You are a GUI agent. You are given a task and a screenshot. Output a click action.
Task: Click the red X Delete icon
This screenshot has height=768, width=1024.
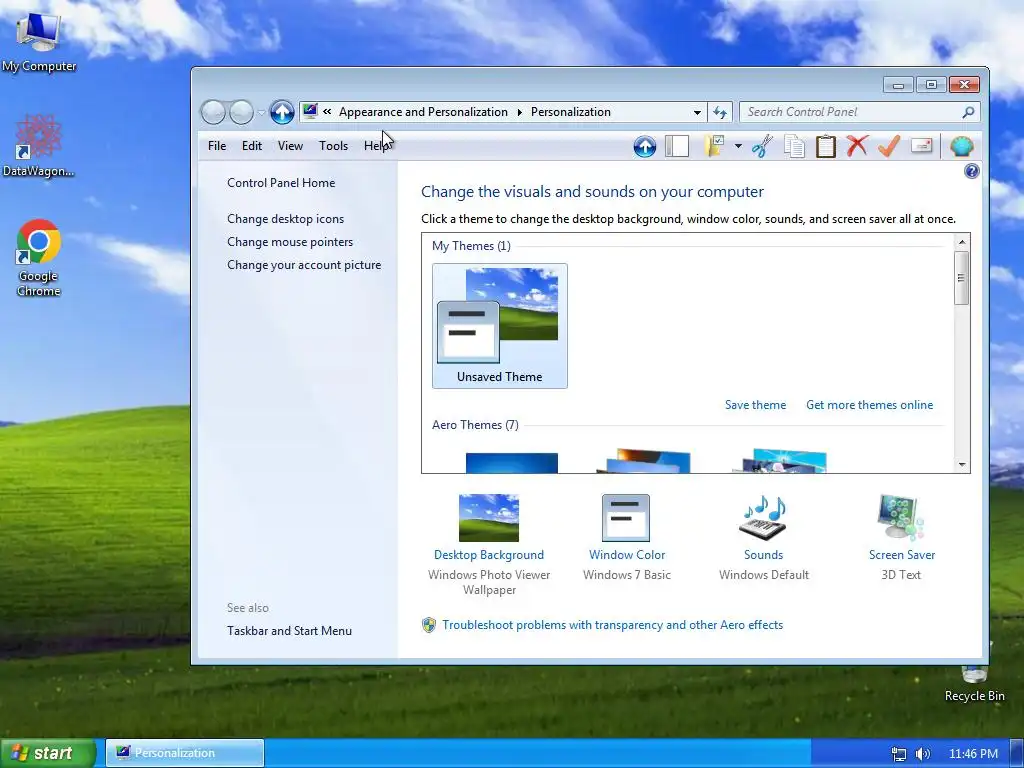click(x=857, y=146)
